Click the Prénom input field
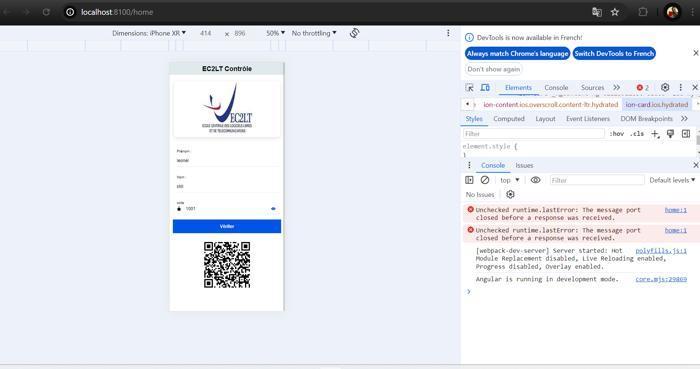 tap(227, 160)
